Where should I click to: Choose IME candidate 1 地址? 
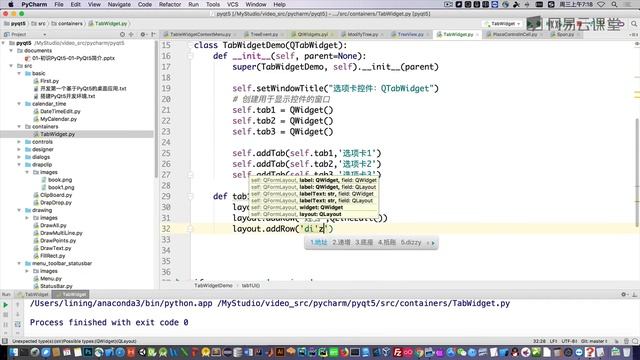click(319, 242)
